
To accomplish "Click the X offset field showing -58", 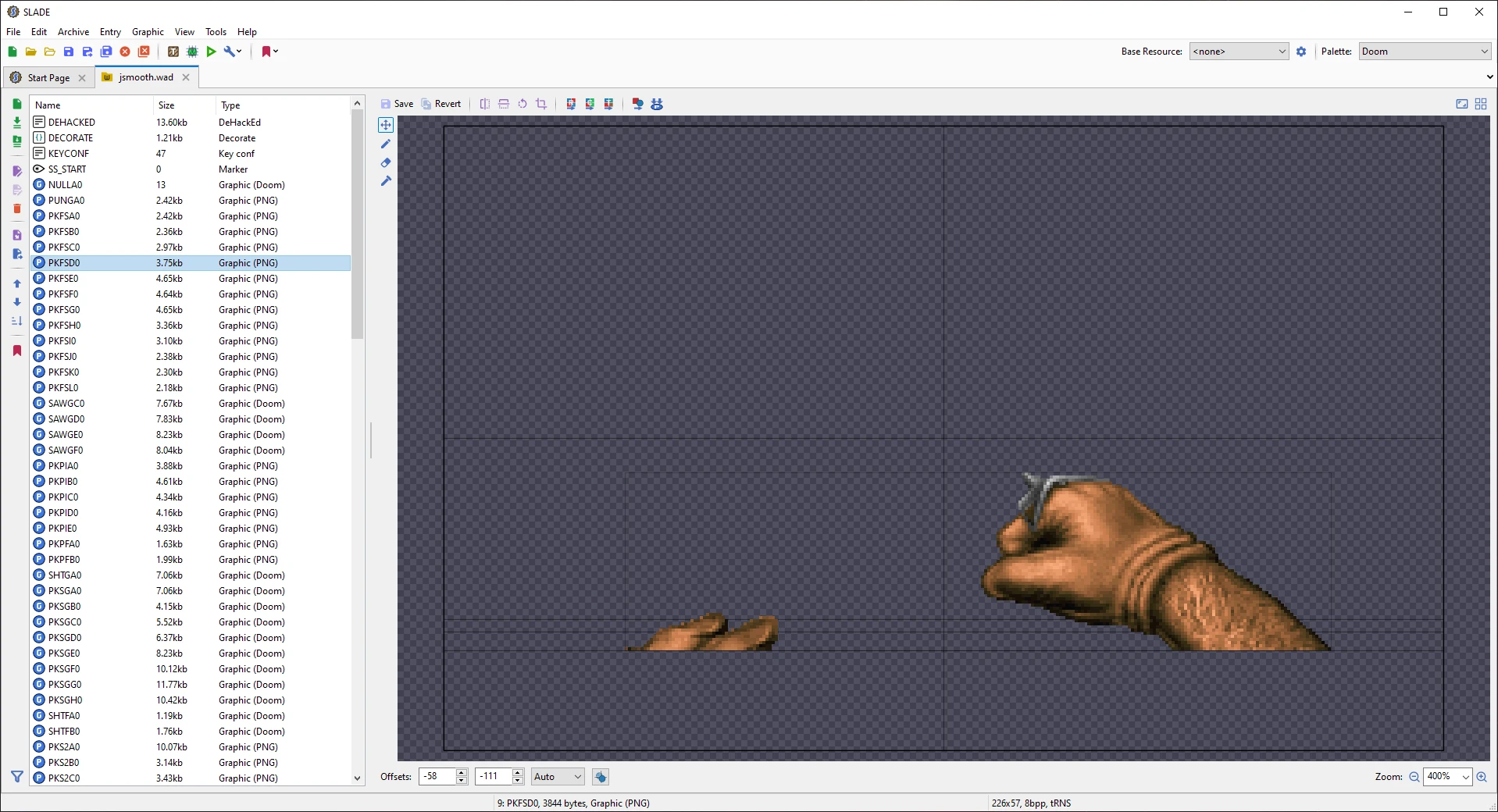I will (x=437, y=777).
